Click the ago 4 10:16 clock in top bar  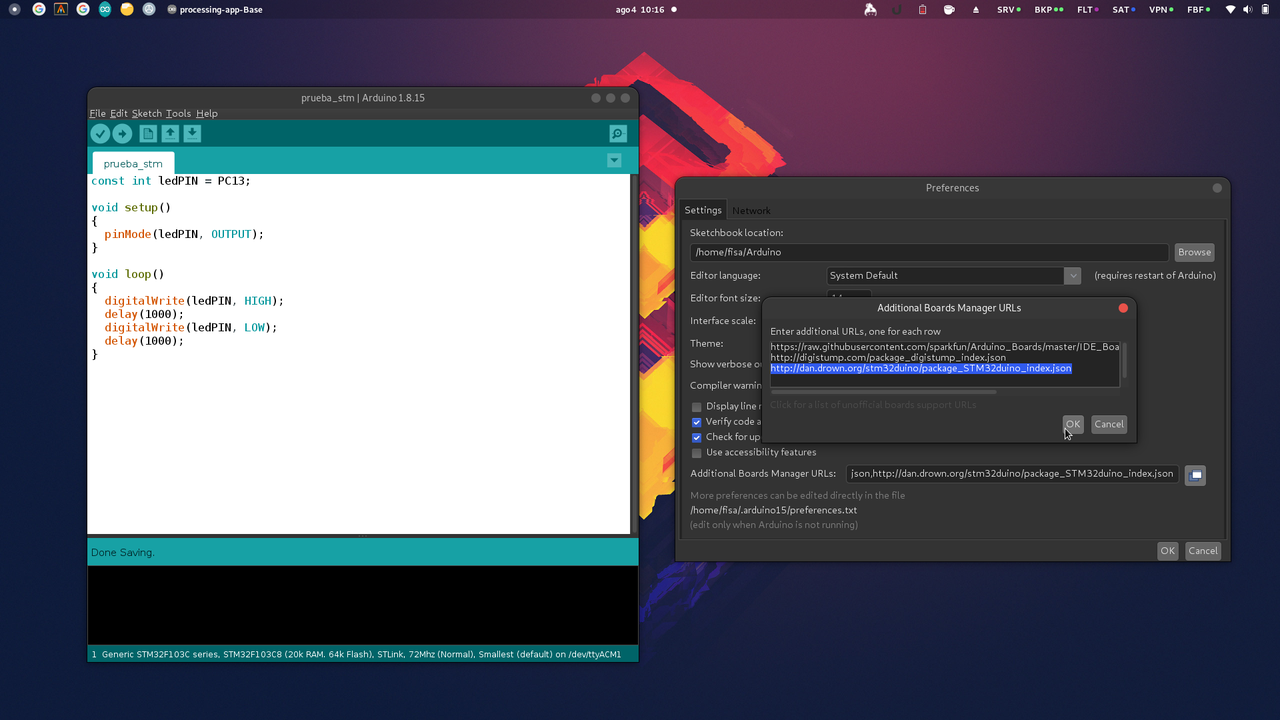(640, 9)
